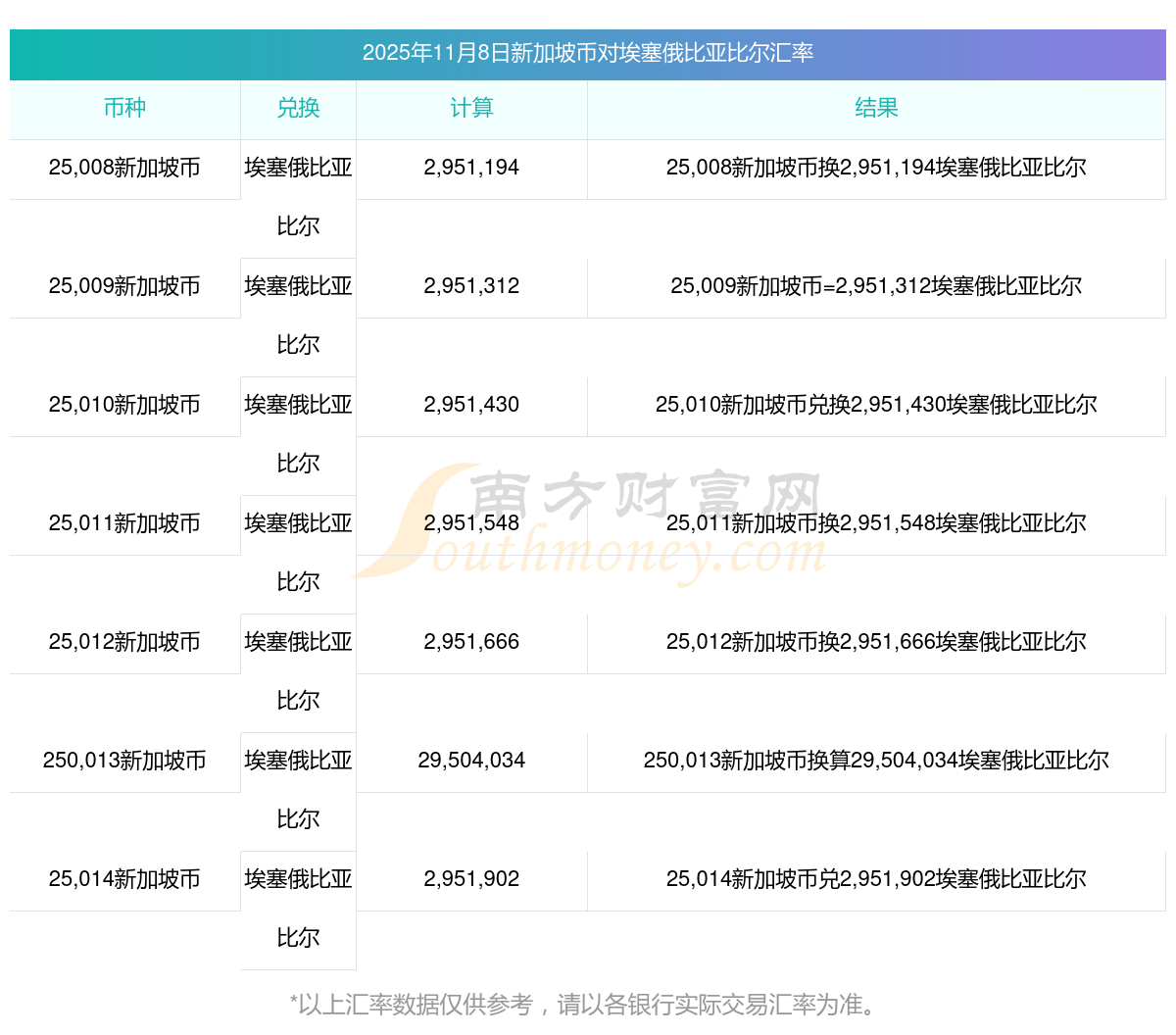
Task: Click 2,951,902 in the 计算 column
Action: point(471,879)
